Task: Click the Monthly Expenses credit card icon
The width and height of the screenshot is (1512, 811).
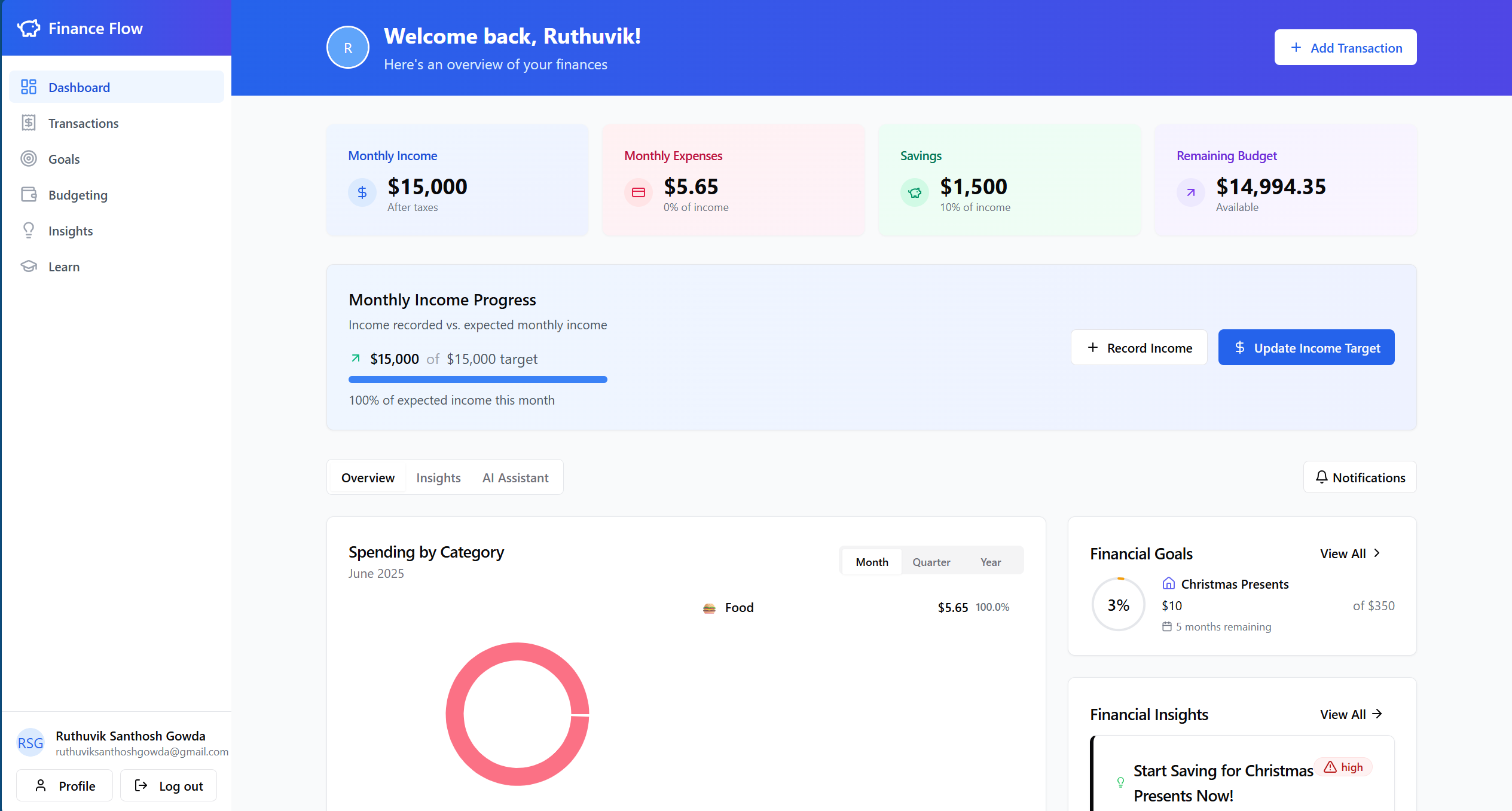Action: [x=638, y=192]
